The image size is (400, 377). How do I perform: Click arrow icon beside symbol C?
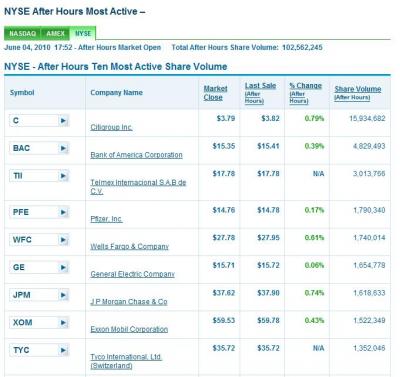64,120
